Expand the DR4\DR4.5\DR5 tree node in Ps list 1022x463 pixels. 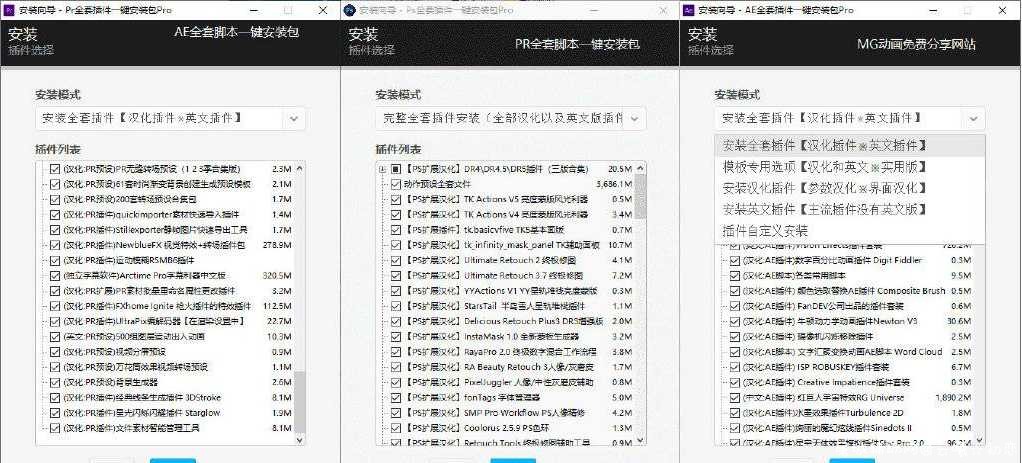[382, 169]
